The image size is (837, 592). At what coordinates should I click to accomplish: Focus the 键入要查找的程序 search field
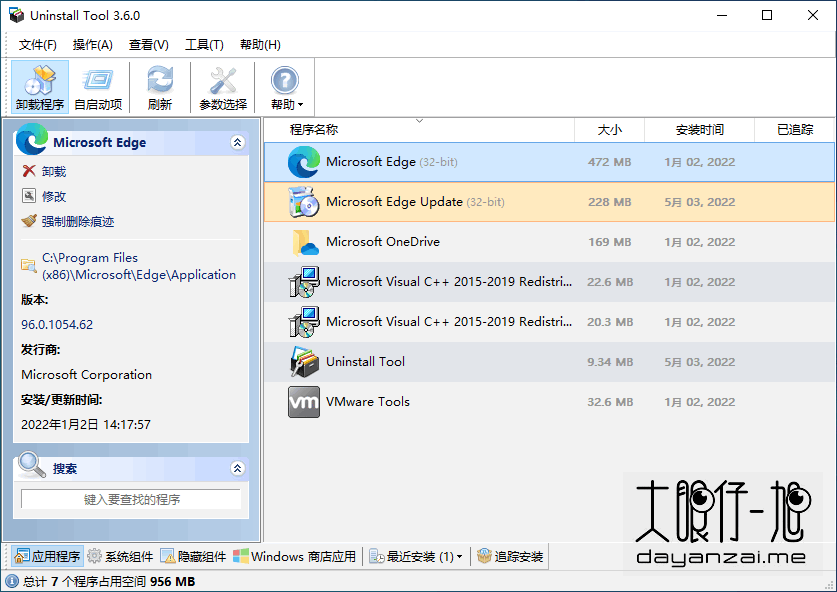coord(131,500)
